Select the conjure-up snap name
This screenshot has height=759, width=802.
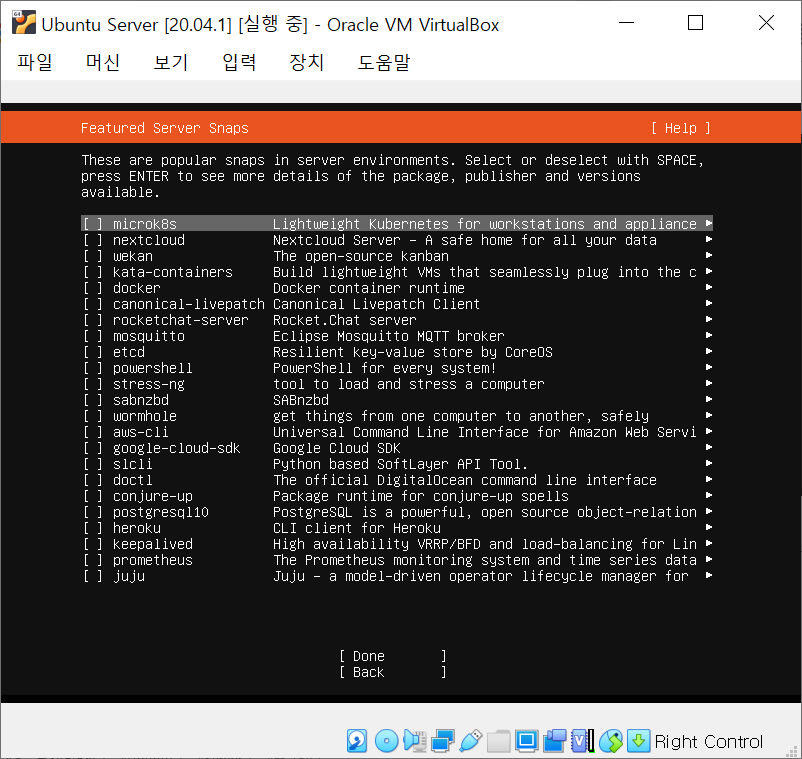pyautogui.click(x=152, y=496)
